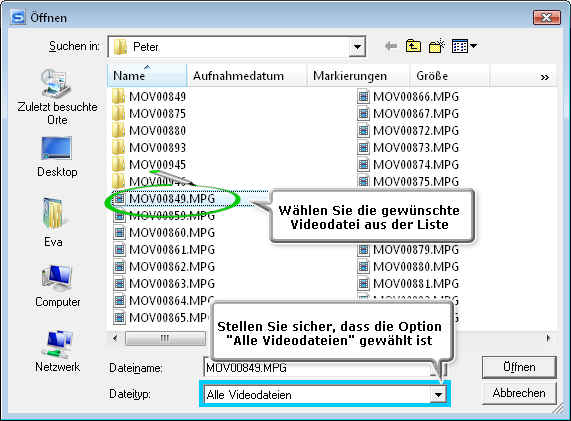Create a new folder icon

[x=437, y=46]
